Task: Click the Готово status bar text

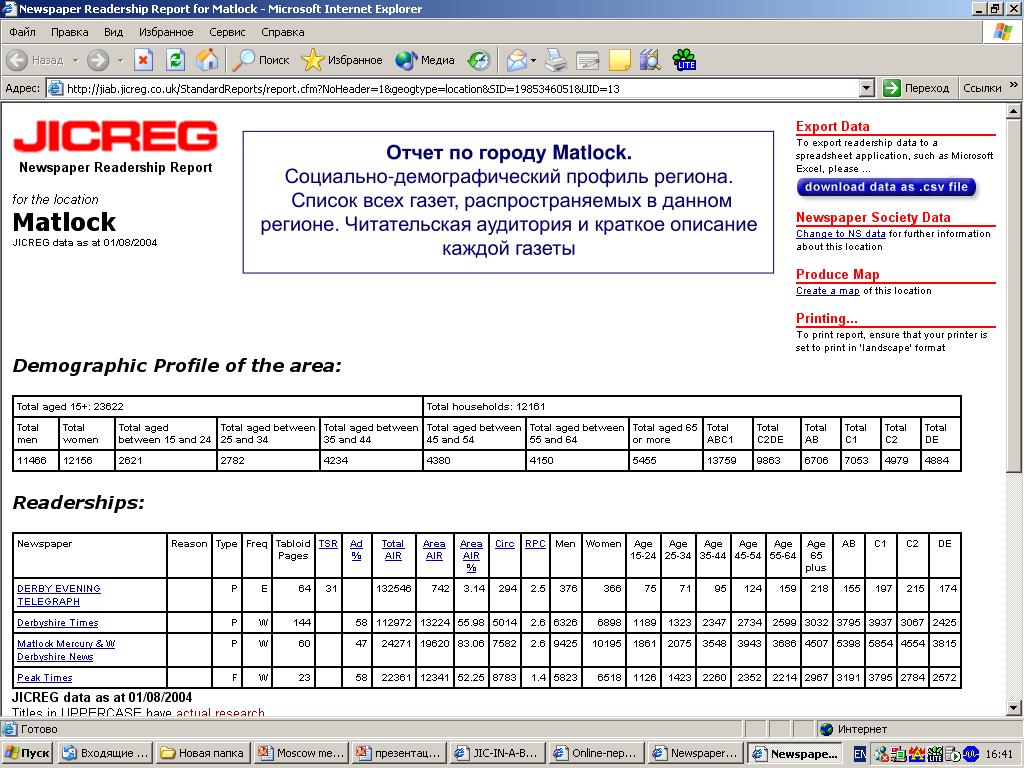Action: pos(39,729)
